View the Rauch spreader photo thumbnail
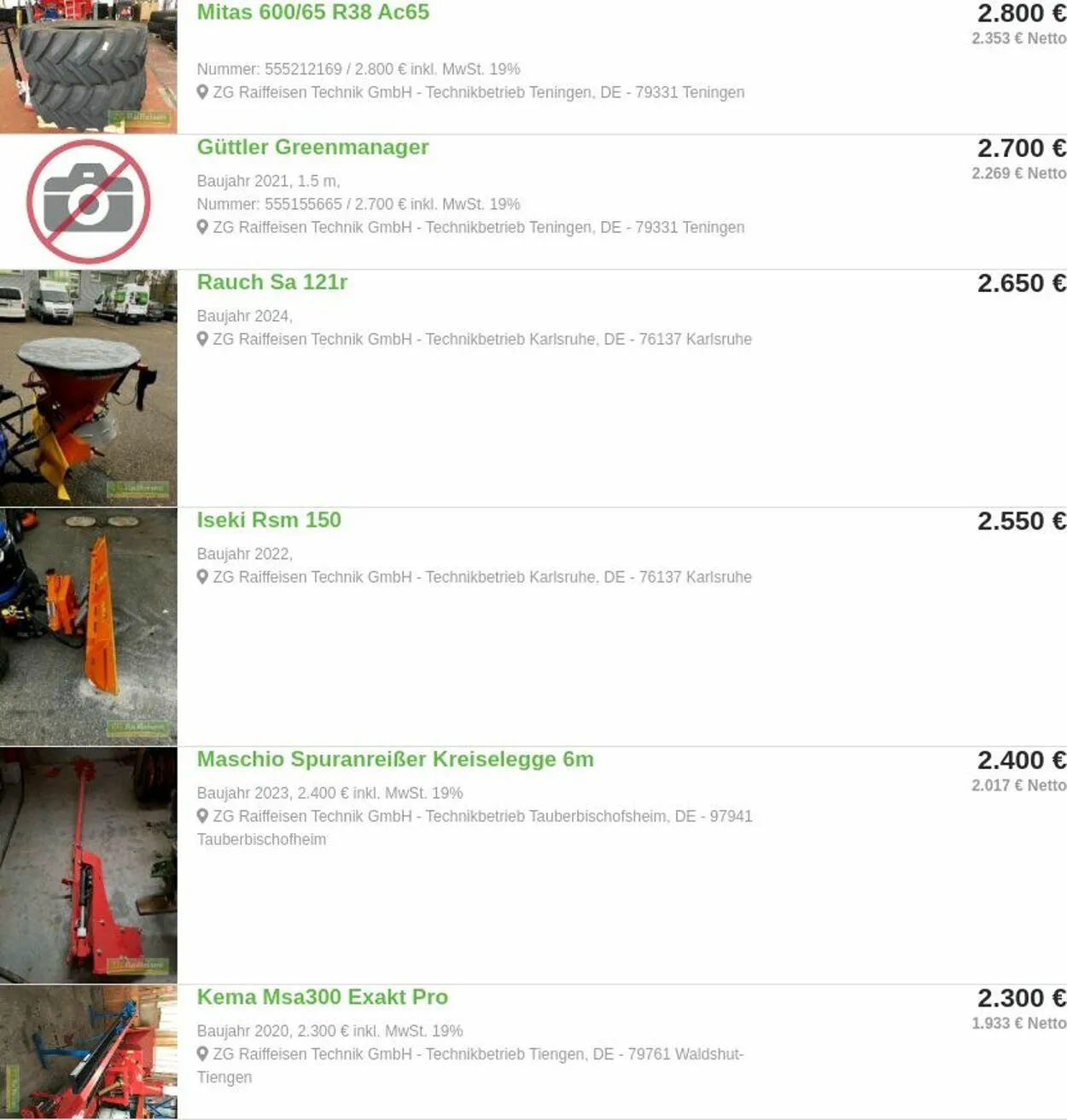1067x1120 pixels. click(89, 388)
